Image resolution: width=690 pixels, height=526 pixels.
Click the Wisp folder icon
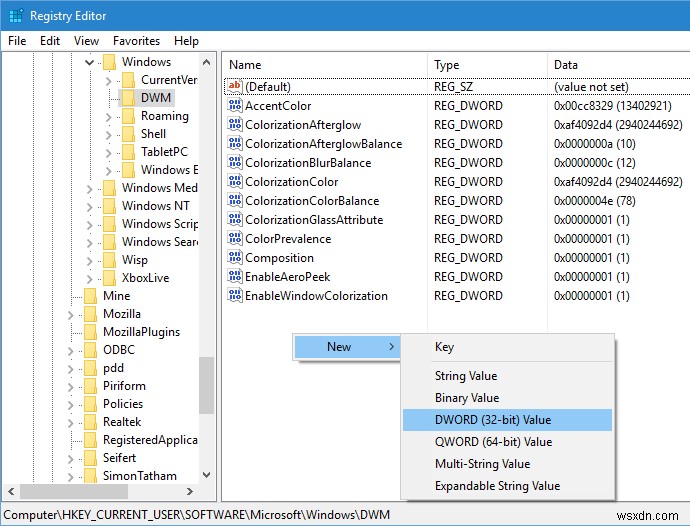click(109, 260)
